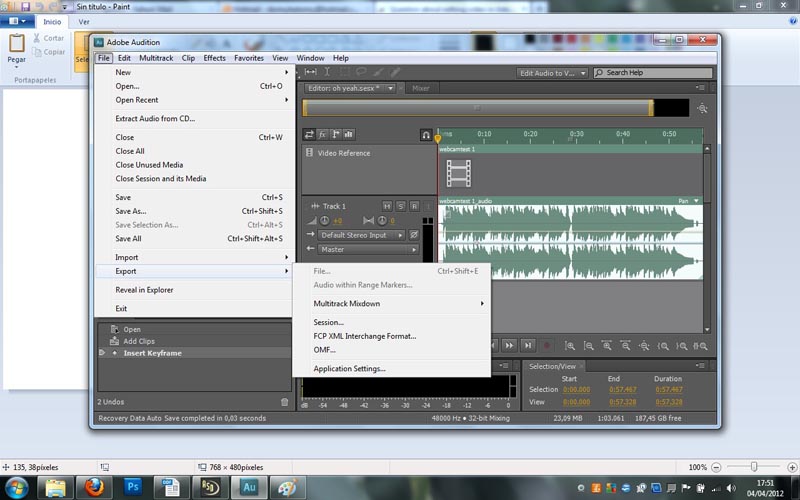Screen dimensions: 800x500
Task: Click the Time Selection tool in toolbar
Action: pos(327,72)
